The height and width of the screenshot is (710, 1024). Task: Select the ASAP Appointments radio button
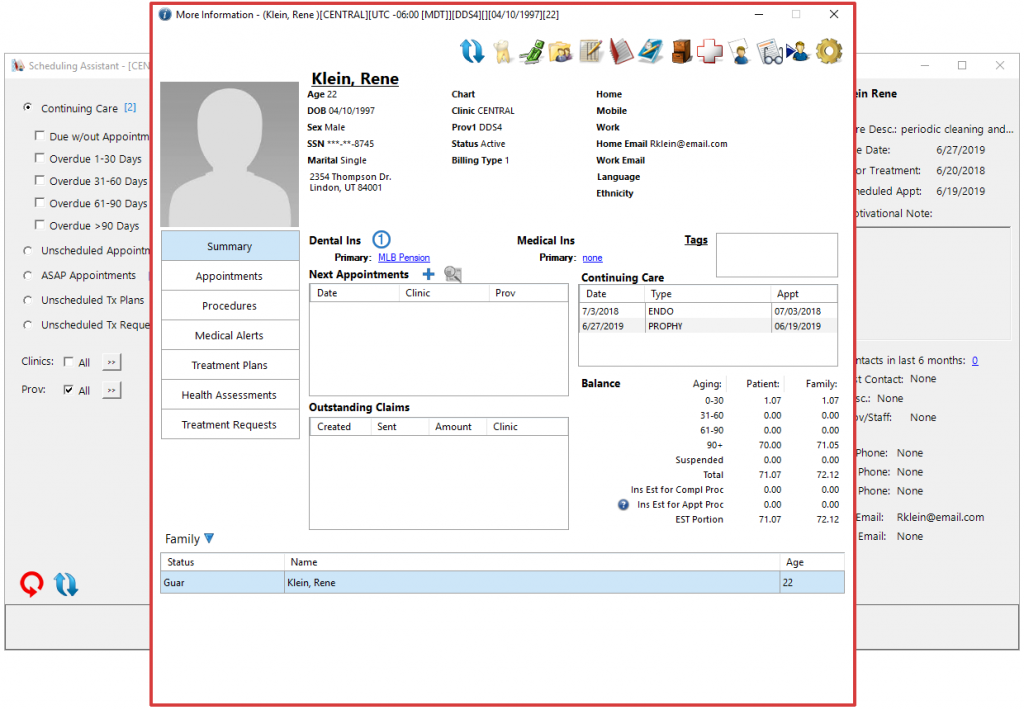tap(28, 275)
